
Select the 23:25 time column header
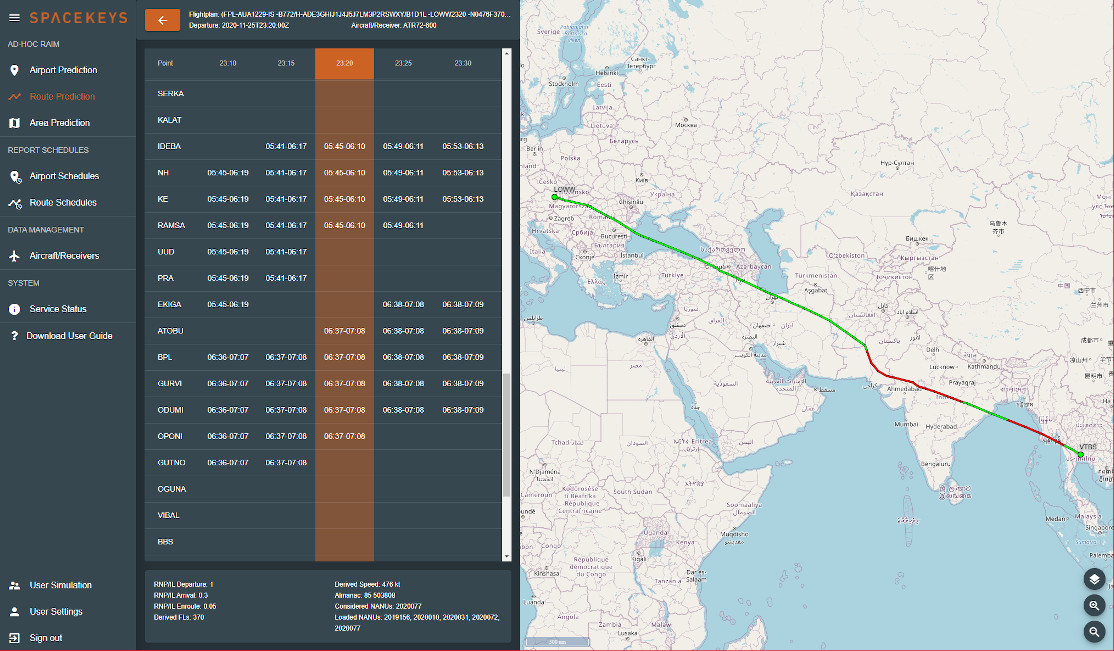(x=404, y=63)
